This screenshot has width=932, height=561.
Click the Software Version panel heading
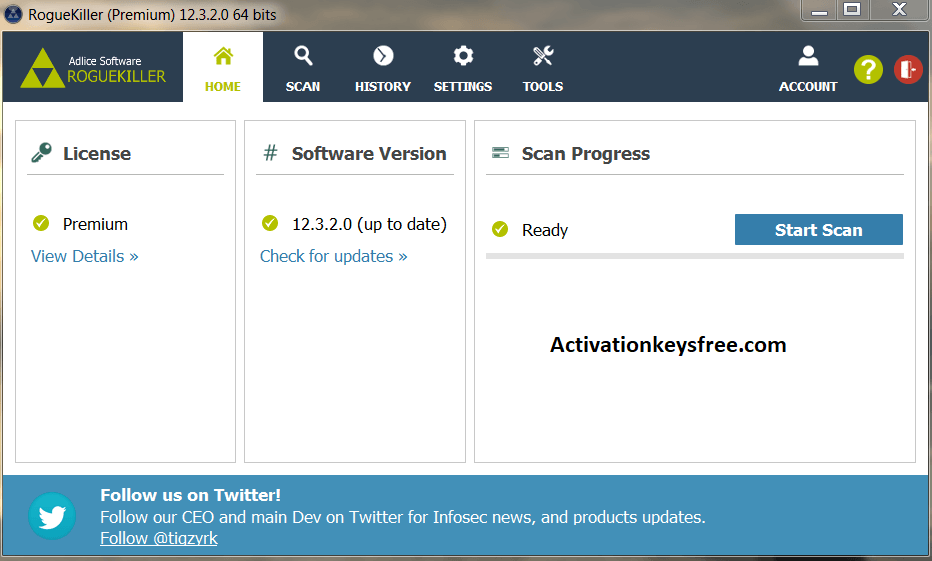pos(369,153)
